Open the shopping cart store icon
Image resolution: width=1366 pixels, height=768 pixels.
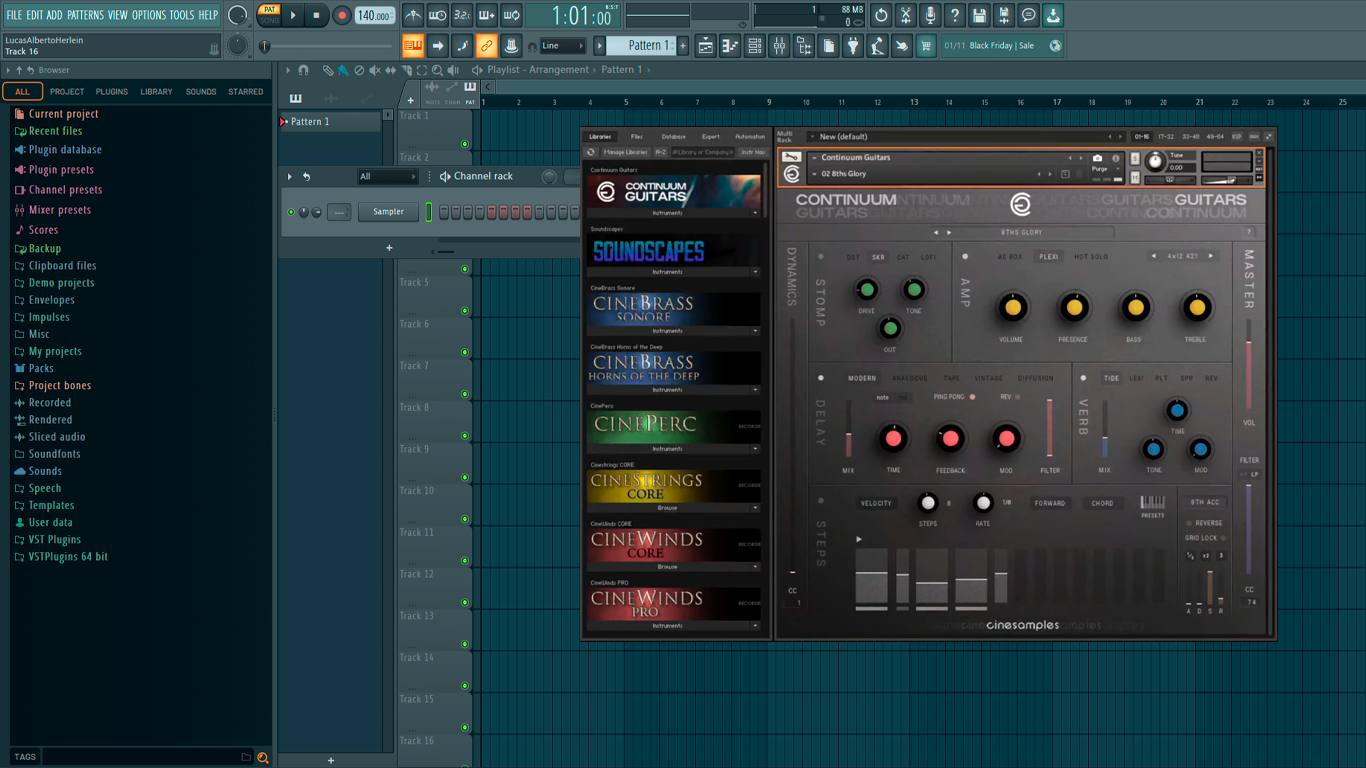(x=926, y=46)
